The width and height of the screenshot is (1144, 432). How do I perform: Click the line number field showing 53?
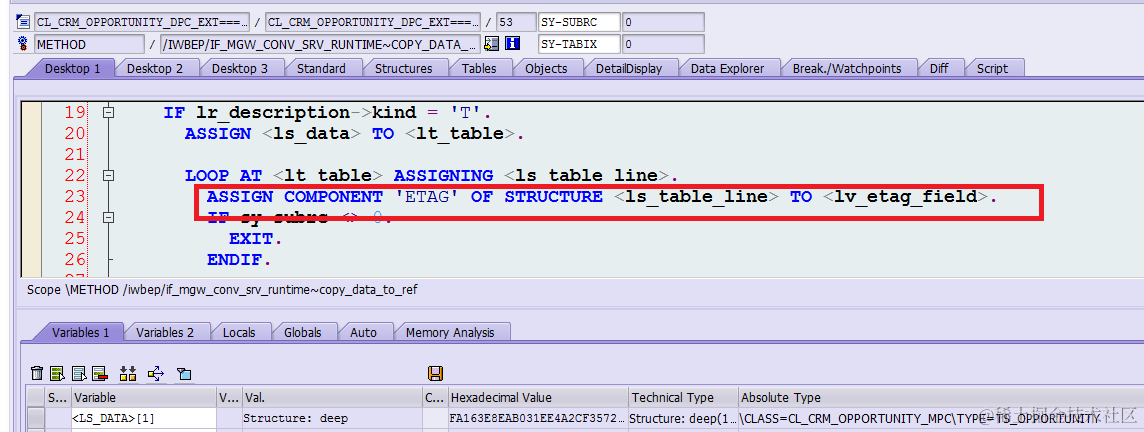click(515, 22)
